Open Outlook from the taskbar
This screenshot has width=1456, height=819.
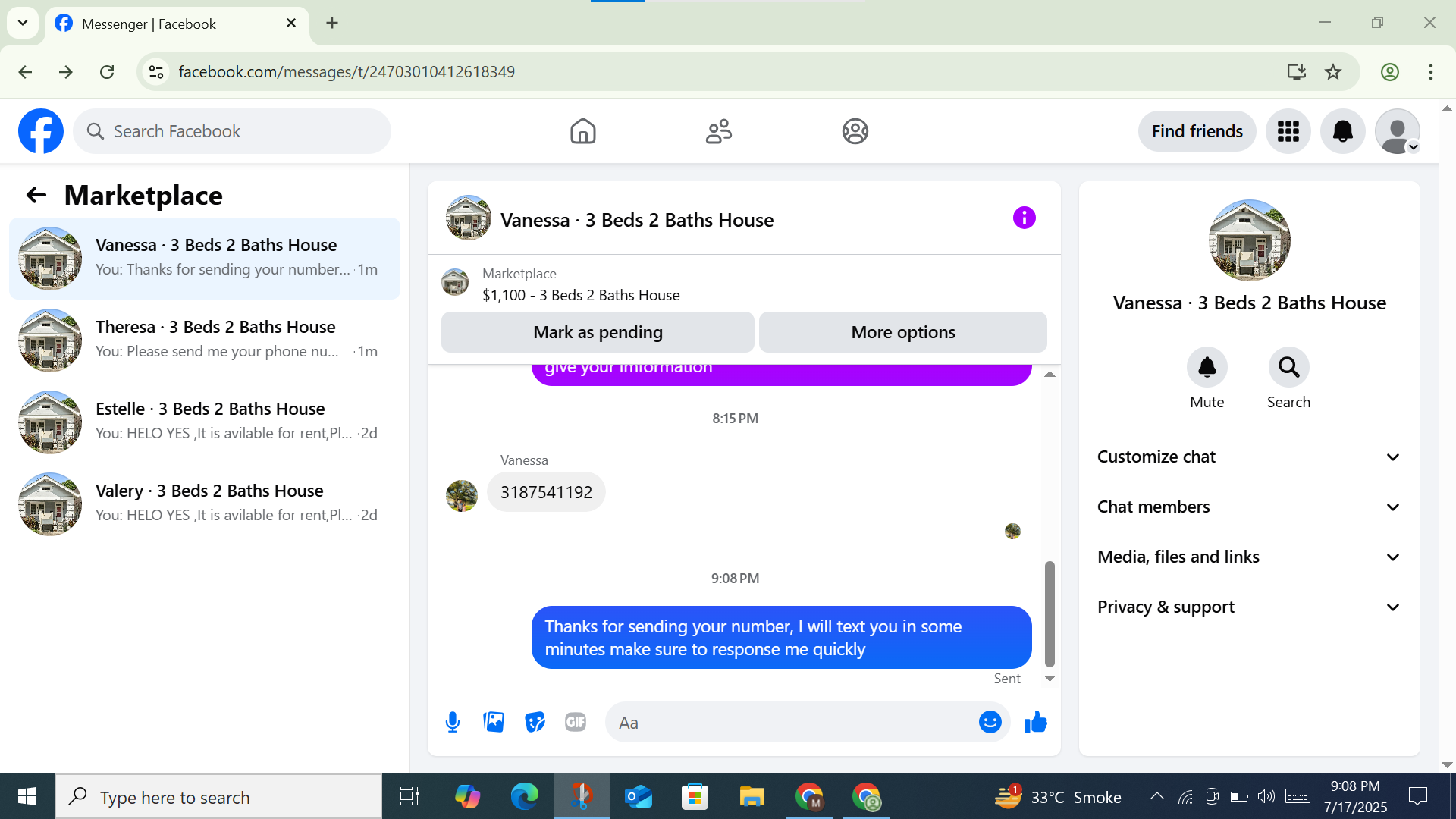coord(638,797)
